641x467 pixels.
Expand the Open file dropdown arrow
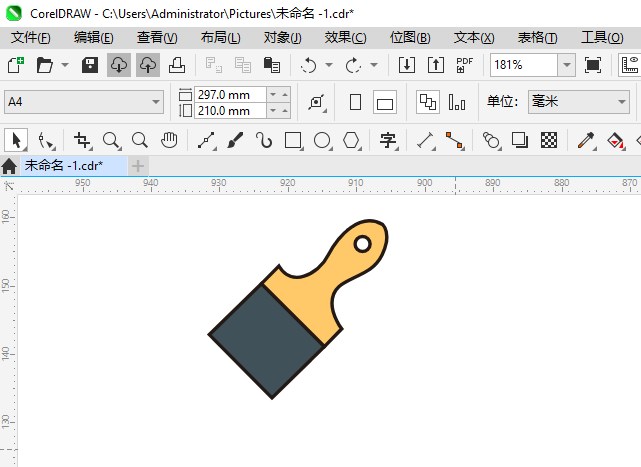[65, 65]
